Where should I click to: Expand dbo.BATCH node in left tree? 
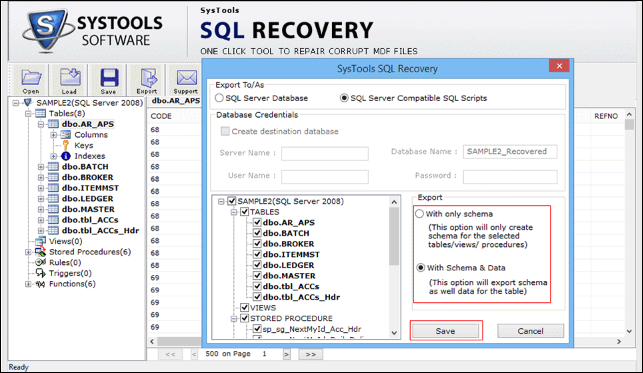pyautogui.click(x=41, y=166)
